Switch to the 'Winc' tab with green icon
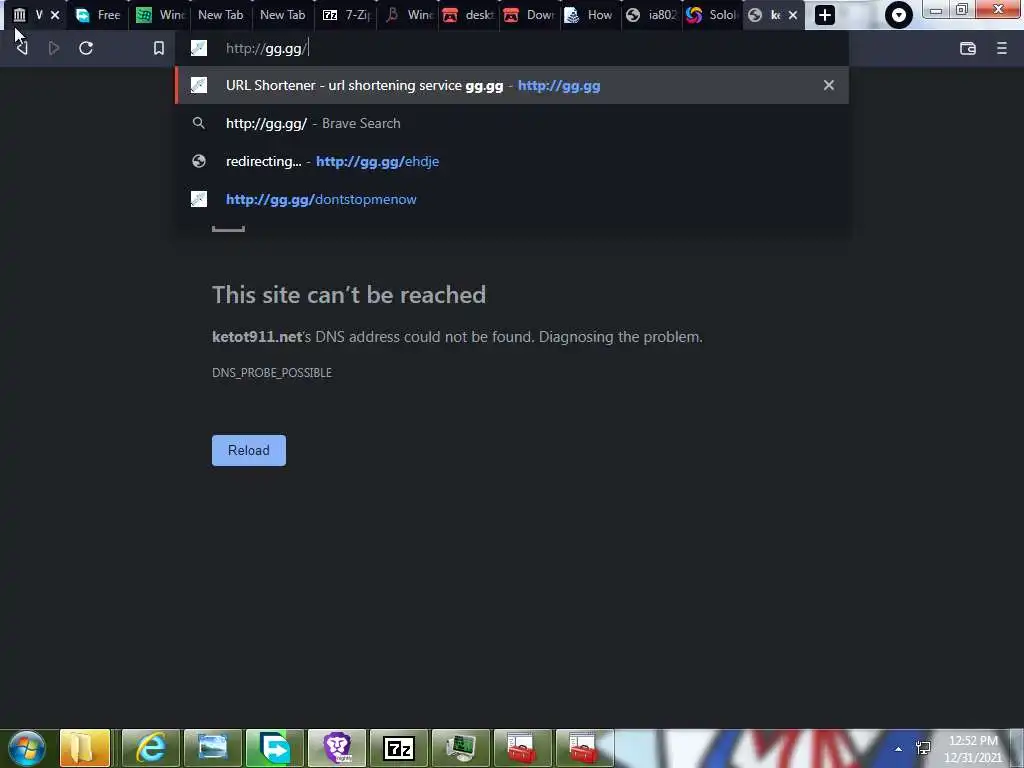The image size is (1024, 768). 159,15
